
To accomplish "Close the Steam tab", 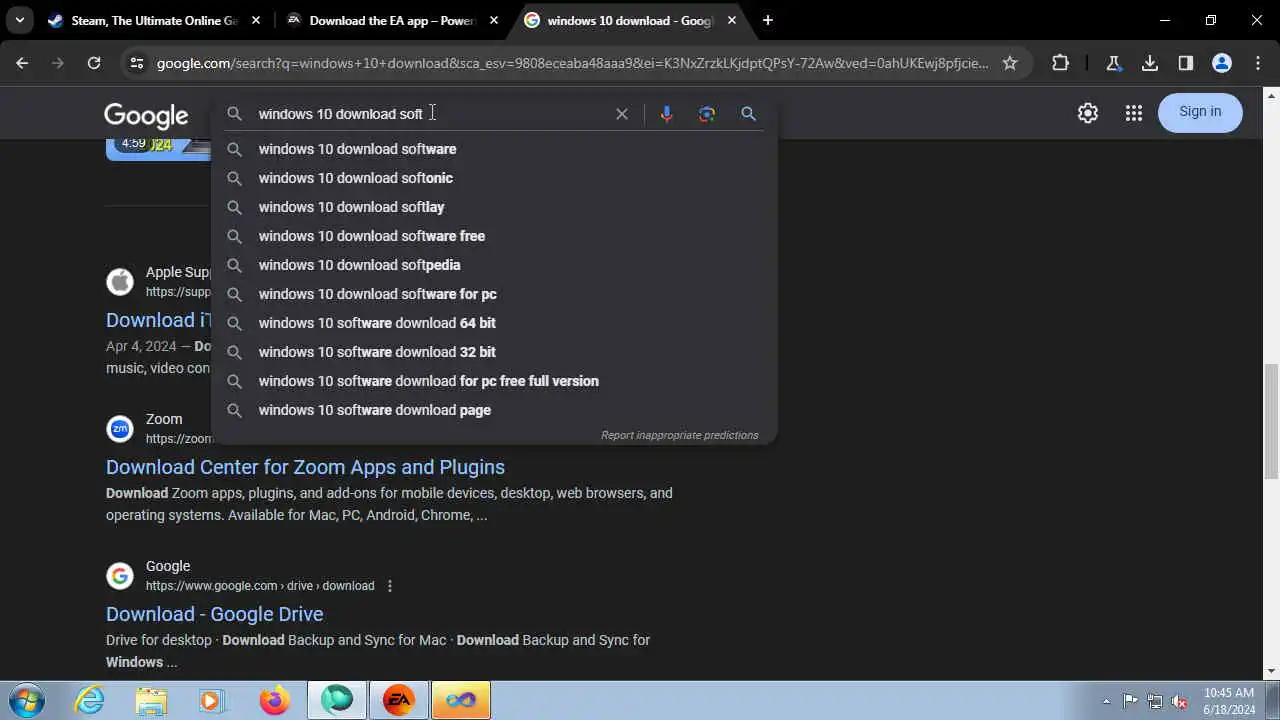I will coord(257,20).
